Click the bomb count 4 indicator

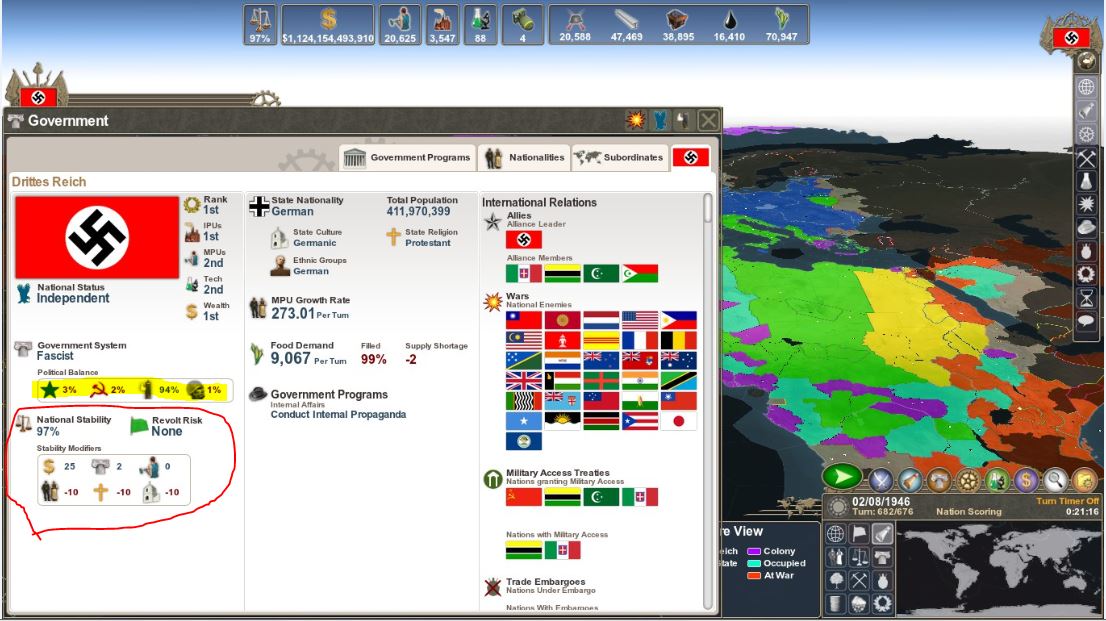(x=523, y=25)
